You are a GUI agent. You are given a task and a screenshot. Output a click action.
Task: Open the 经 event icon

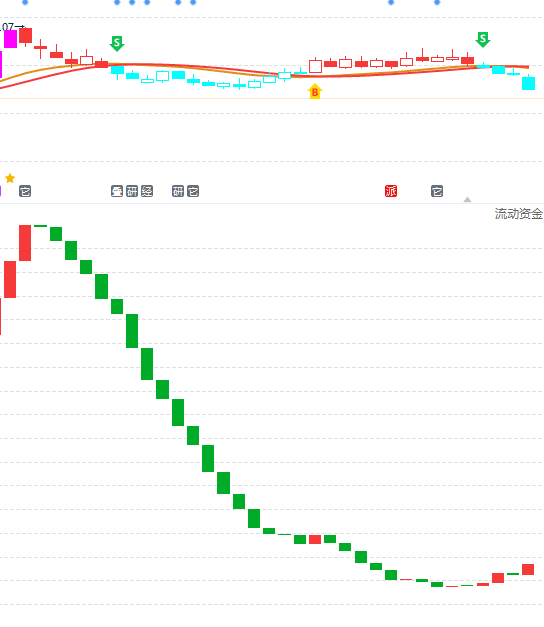(x=147, y=192)
